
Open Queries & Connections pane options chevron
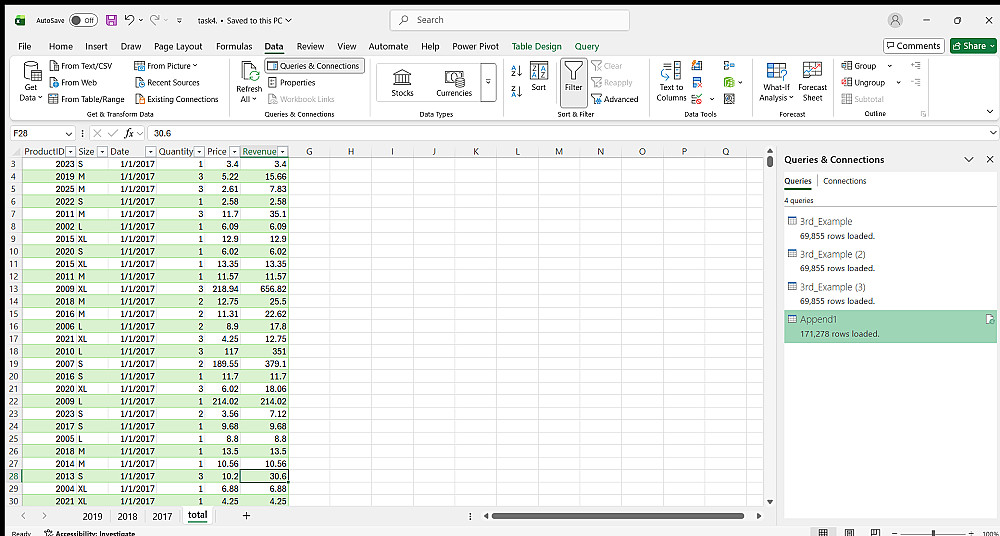pyautogui.click(x=969, y=160)
